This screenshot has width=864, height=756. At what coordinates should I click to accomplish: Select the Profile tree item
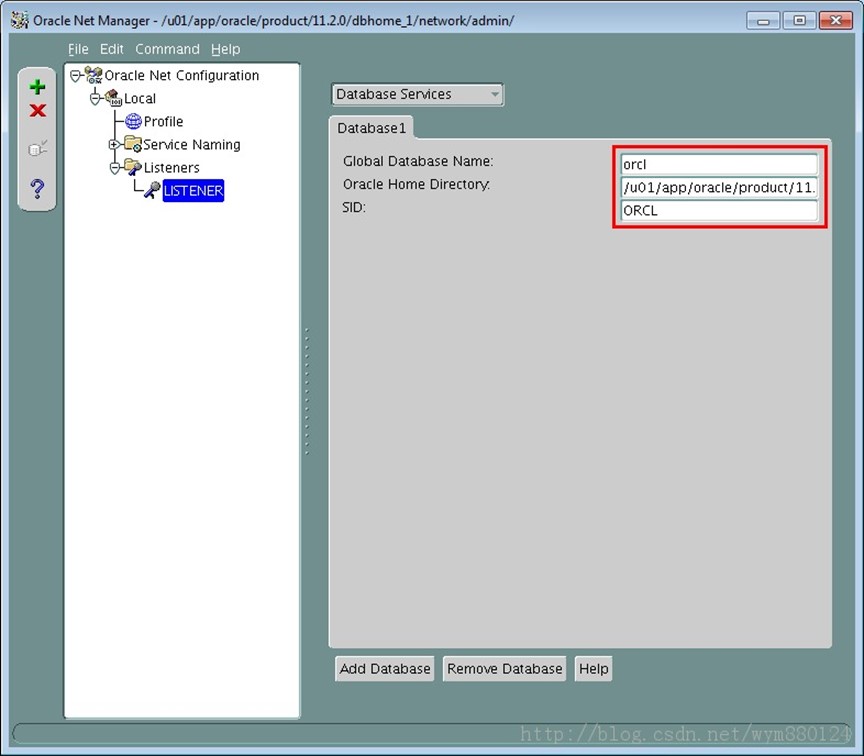click(163, 121)
